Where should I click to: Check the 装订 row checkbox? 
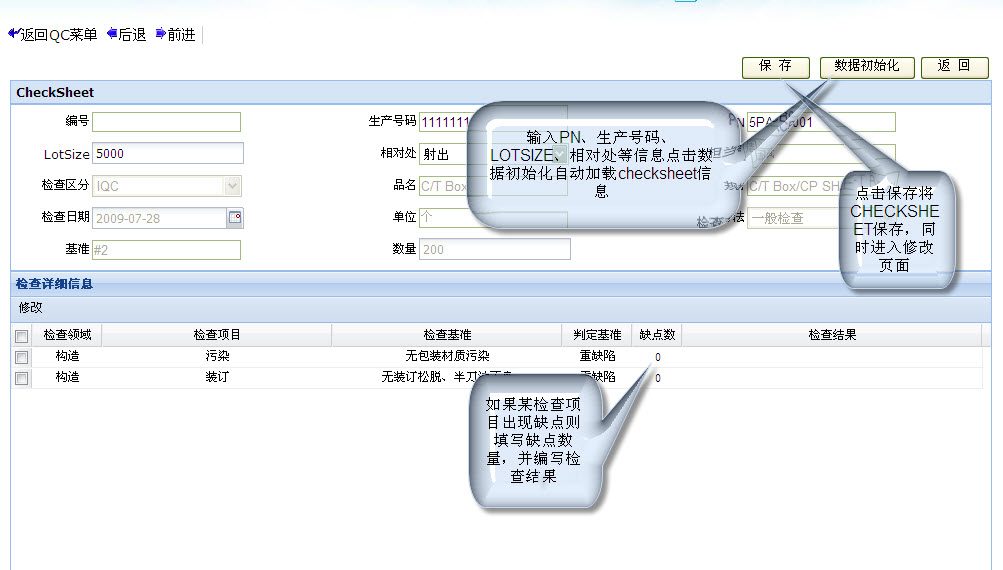[22, 378]
